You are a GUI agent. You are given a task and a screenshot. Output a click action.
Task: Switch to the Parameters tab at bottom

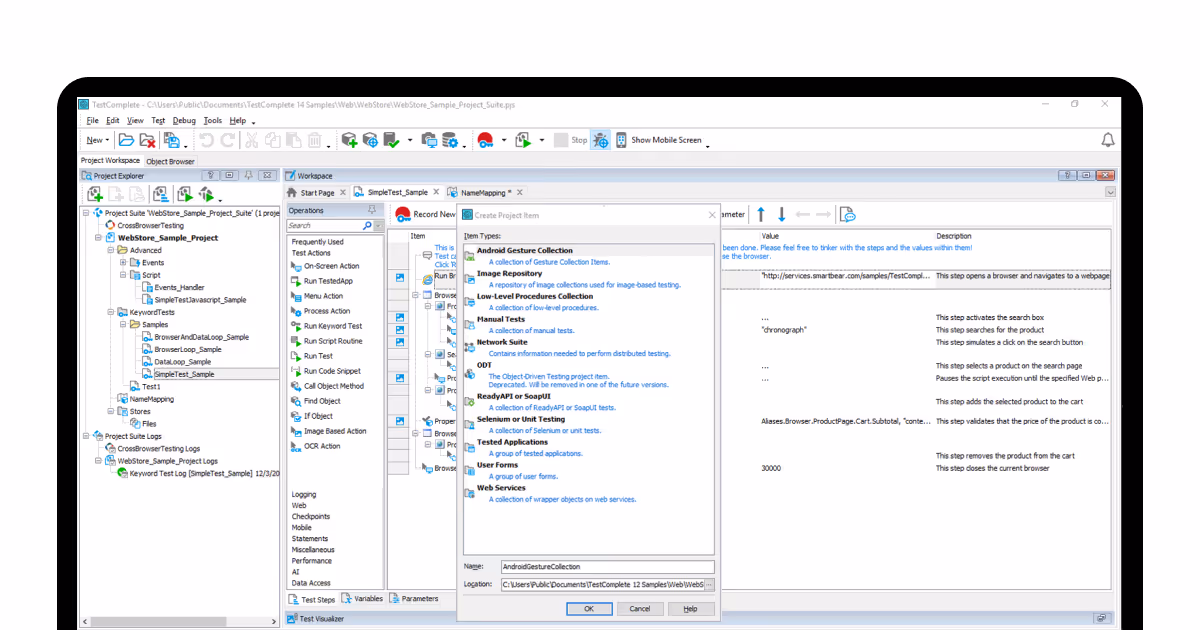click(x=414, y=599)
